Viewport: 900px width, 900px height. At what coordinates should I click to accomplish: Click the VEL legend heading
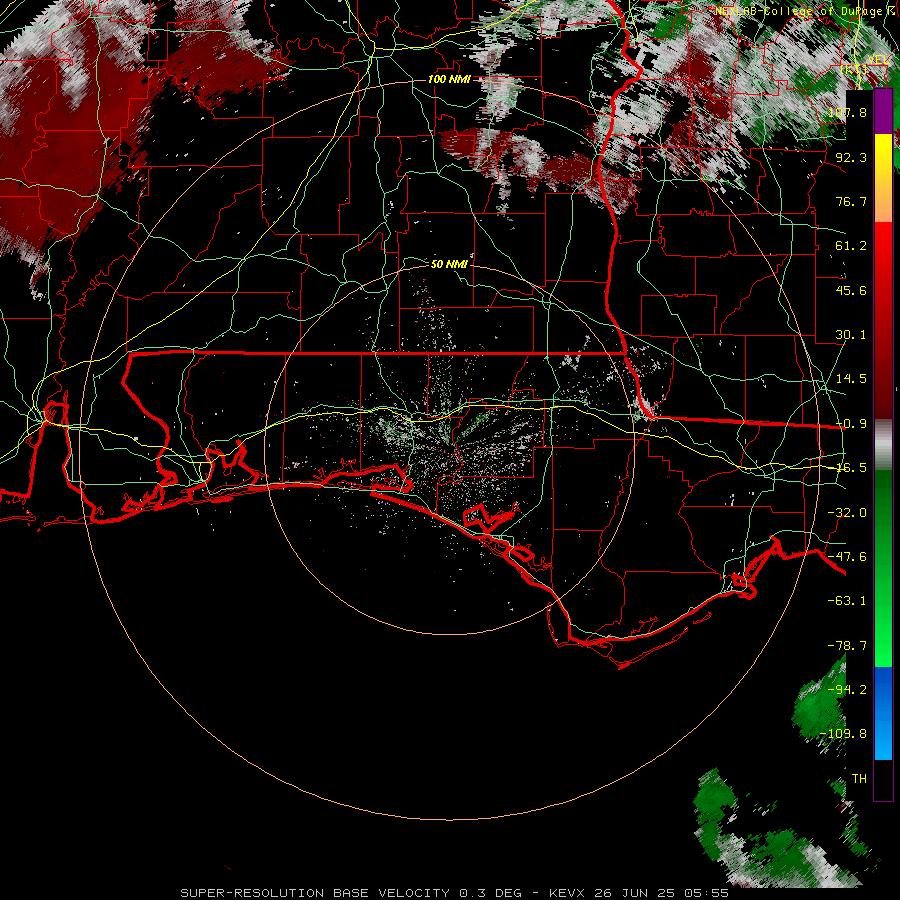[879, 60]
